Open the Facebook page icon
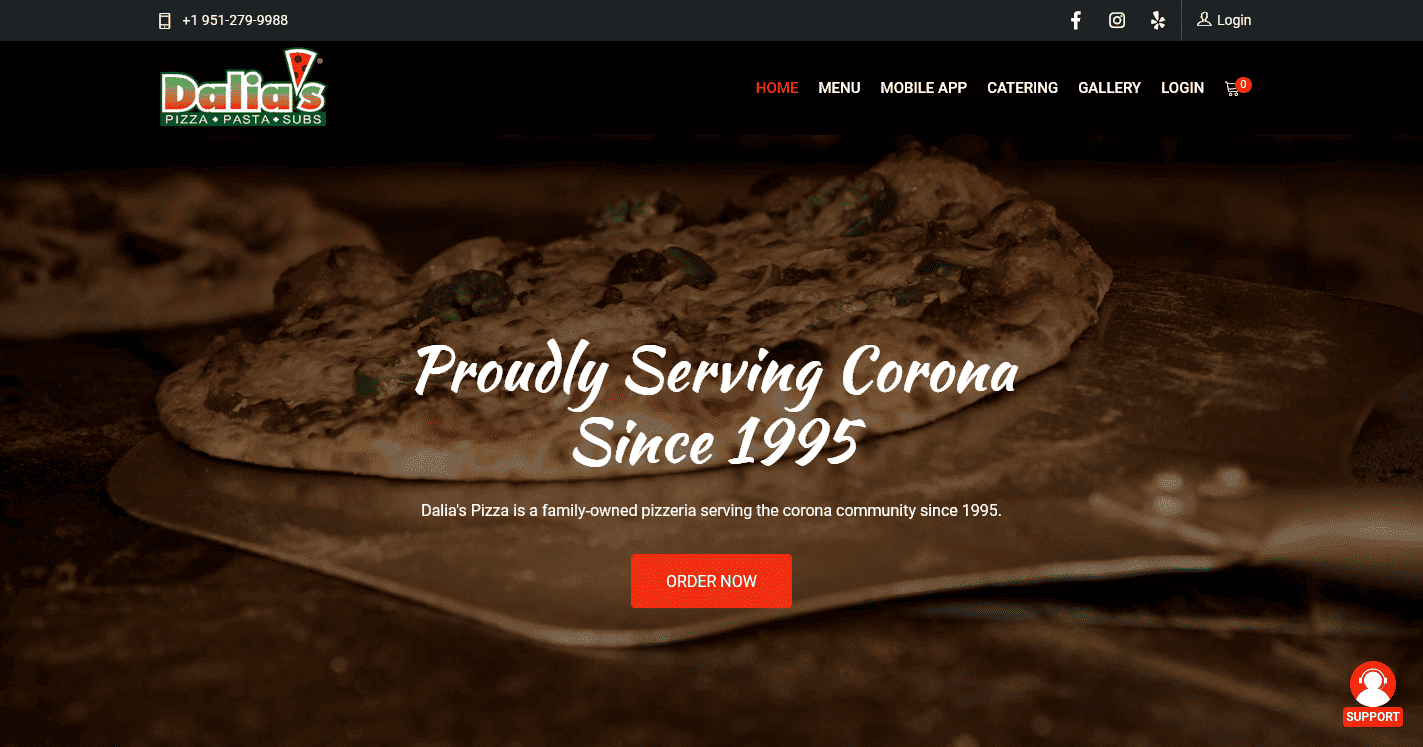1423x747 pixels. (x=1076, y=20)
